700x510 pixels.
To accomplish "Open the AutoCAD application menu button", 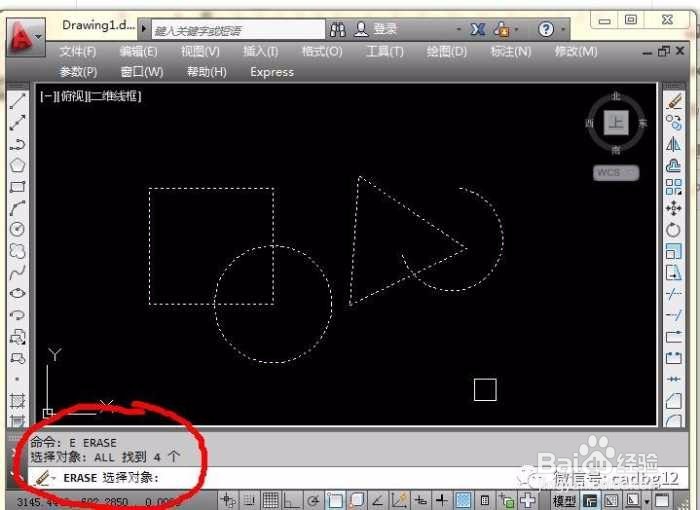I will pos(25,37).
